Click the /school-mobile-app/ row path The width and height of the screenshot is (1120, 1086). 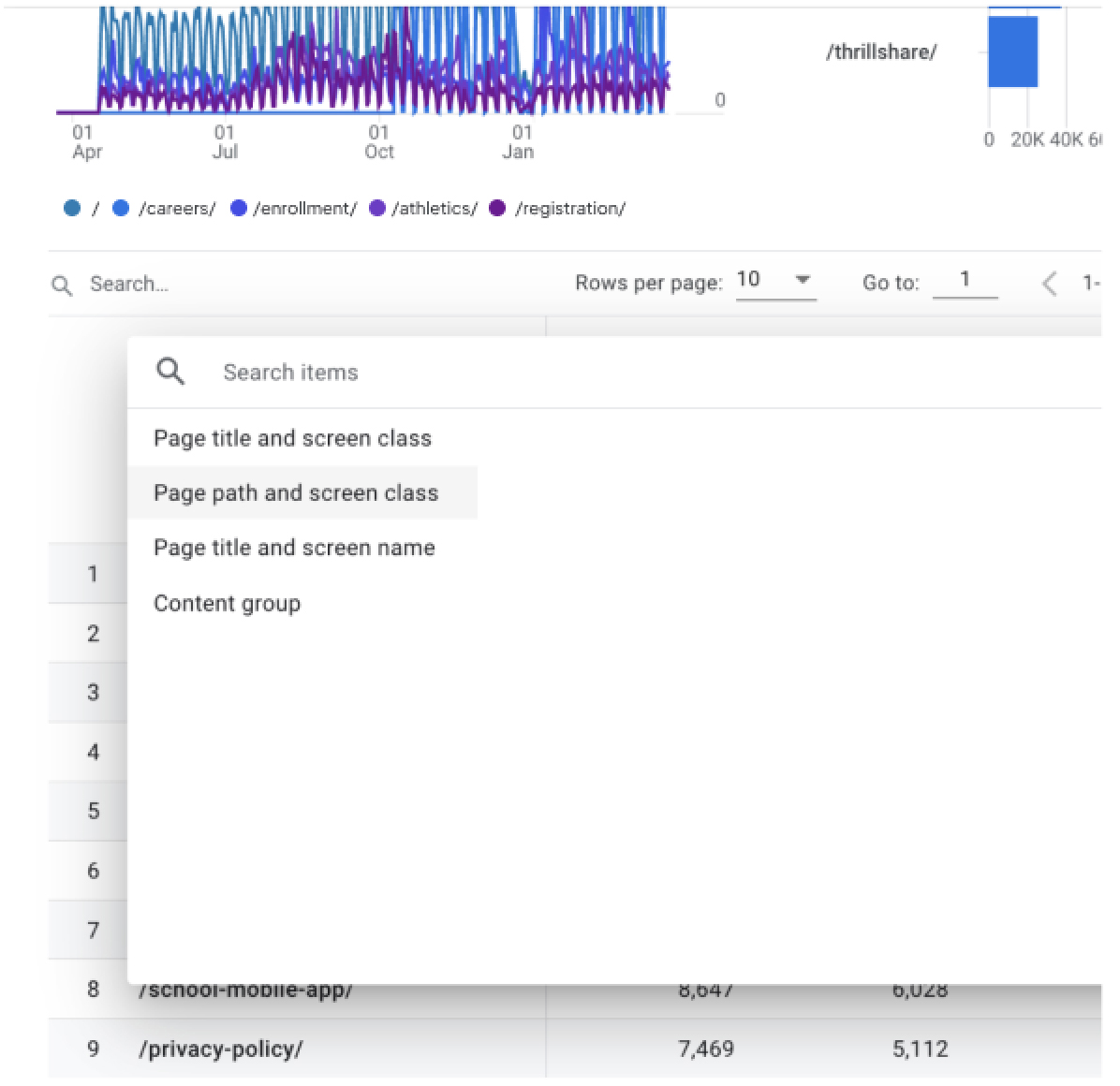tap(245, 991)
